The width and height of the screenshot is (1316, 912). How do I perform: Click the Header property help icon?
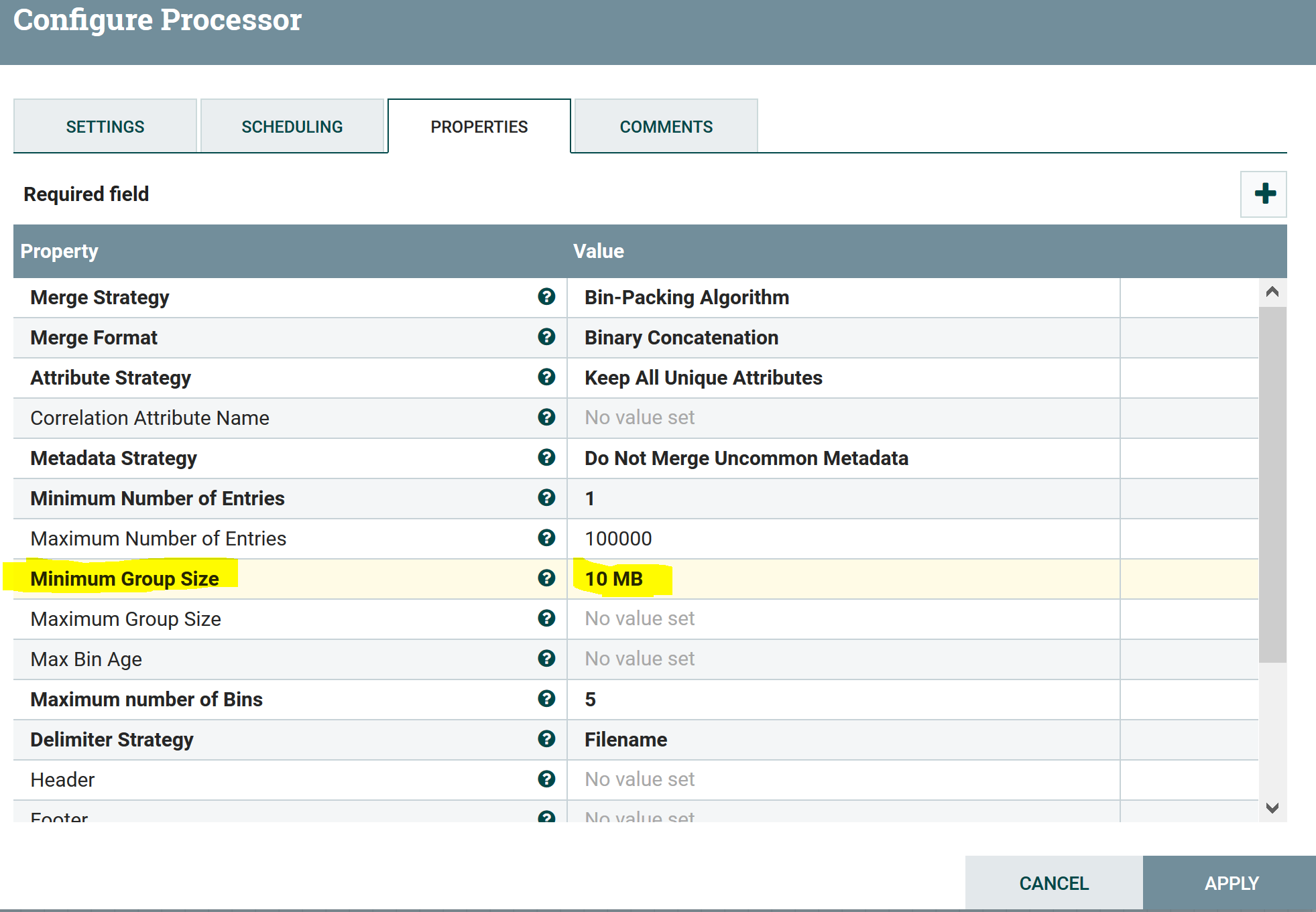(x=547, y=779)
